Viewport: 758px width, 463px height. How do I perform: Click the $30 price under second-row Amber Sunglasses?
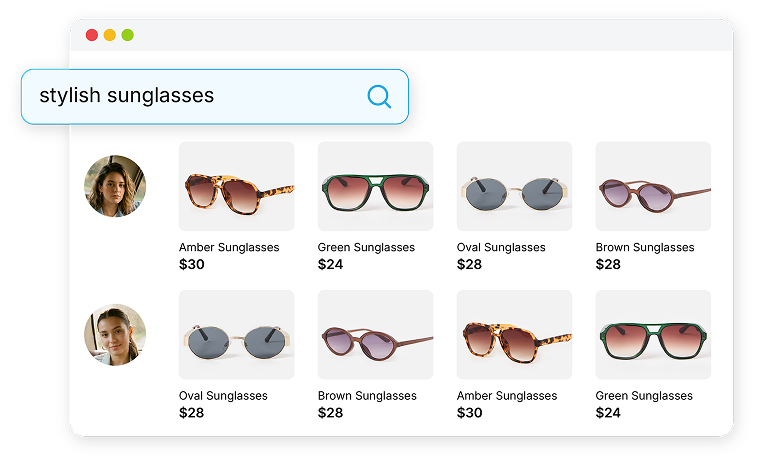coord(469,413)
